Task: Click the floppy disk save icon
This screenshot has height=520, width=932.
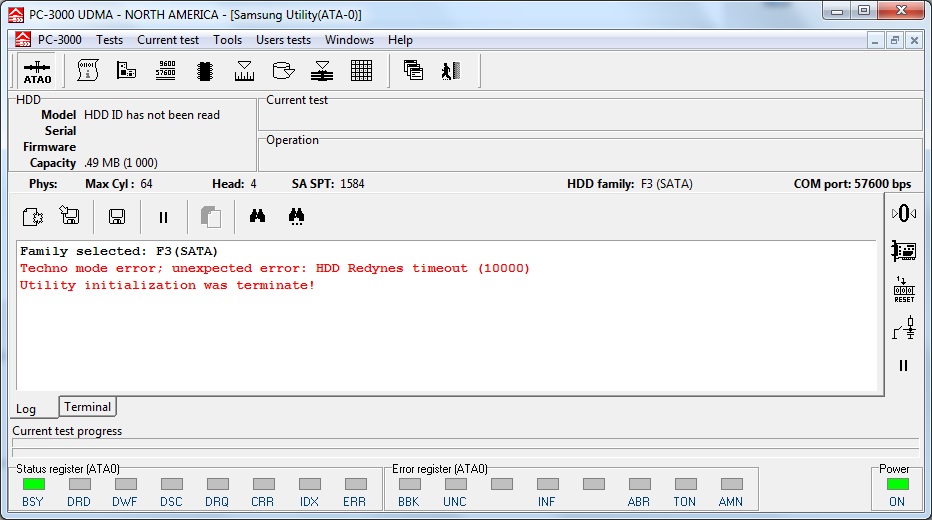Action: (116, 216)
